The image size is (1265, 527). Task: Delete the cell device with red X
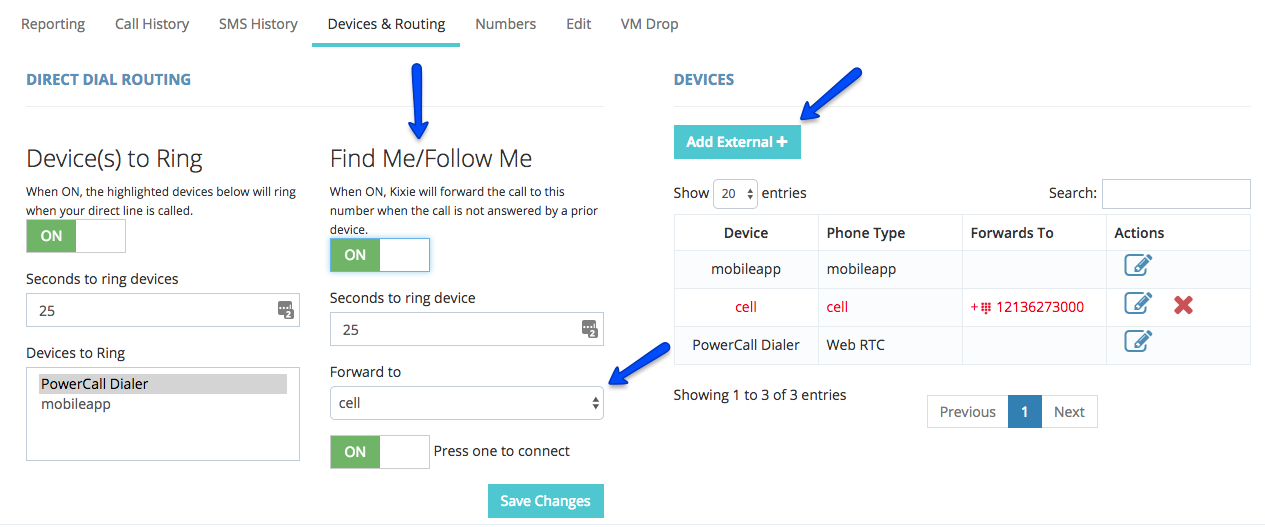pyautogui.click(x=1183, y=304)
